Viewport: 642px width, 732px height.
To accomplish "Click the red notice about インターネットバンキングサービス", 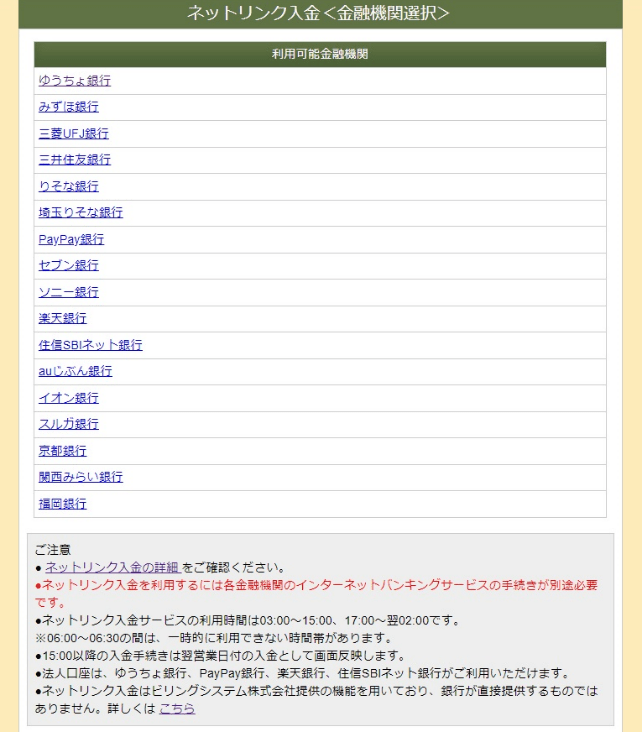I will click(317, 593).
